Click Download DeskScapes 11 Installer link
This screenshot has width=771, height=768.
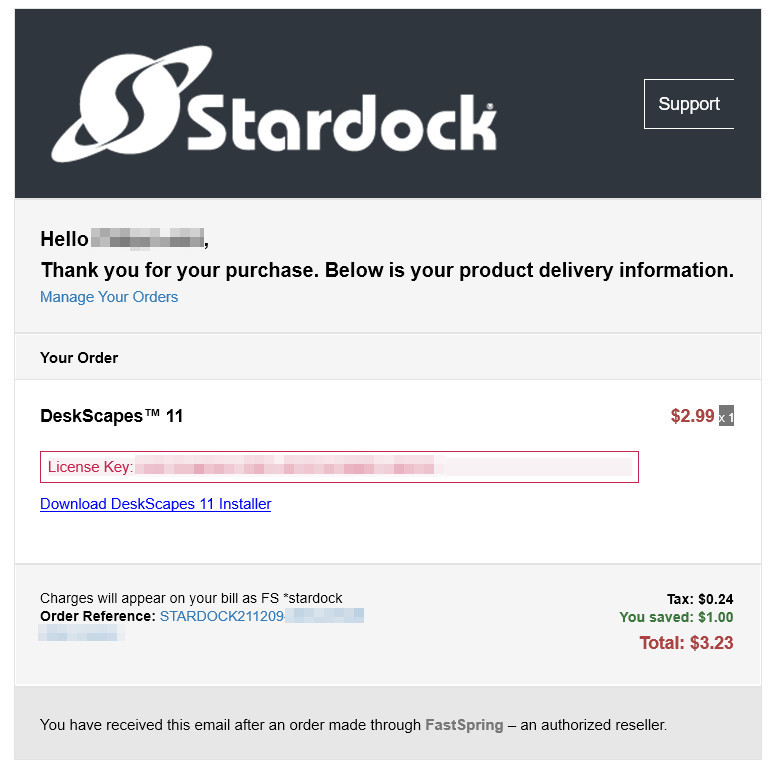click(x=155, y=504)
